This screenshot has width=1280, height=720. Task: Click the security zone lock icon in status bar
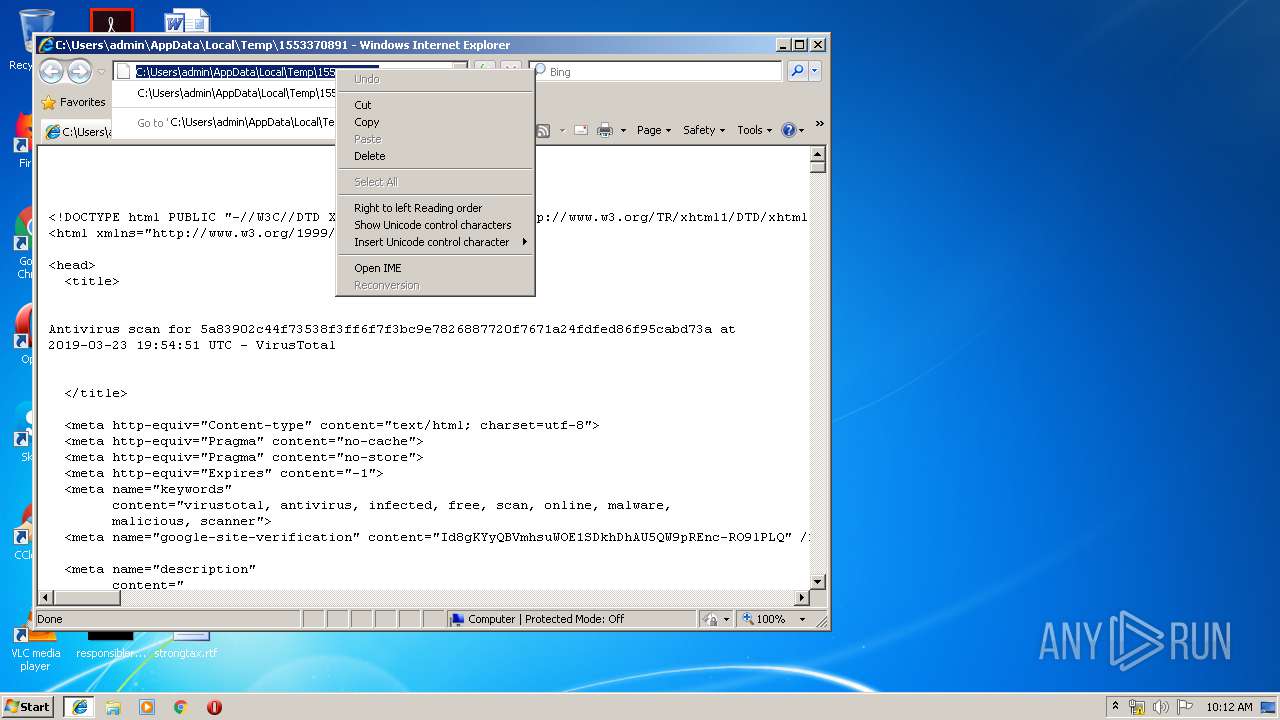710,619
